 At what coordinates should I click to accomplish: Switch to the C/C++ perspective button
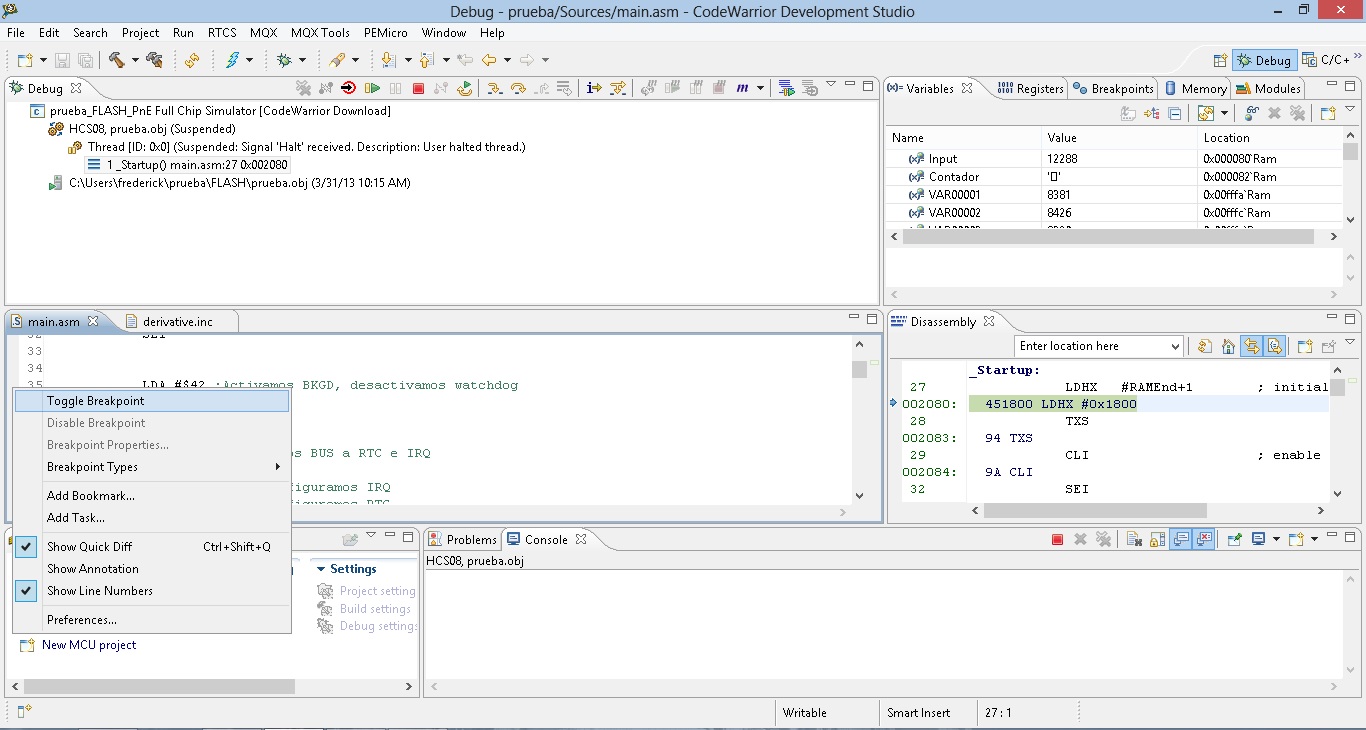click(x=1326, y=61)
